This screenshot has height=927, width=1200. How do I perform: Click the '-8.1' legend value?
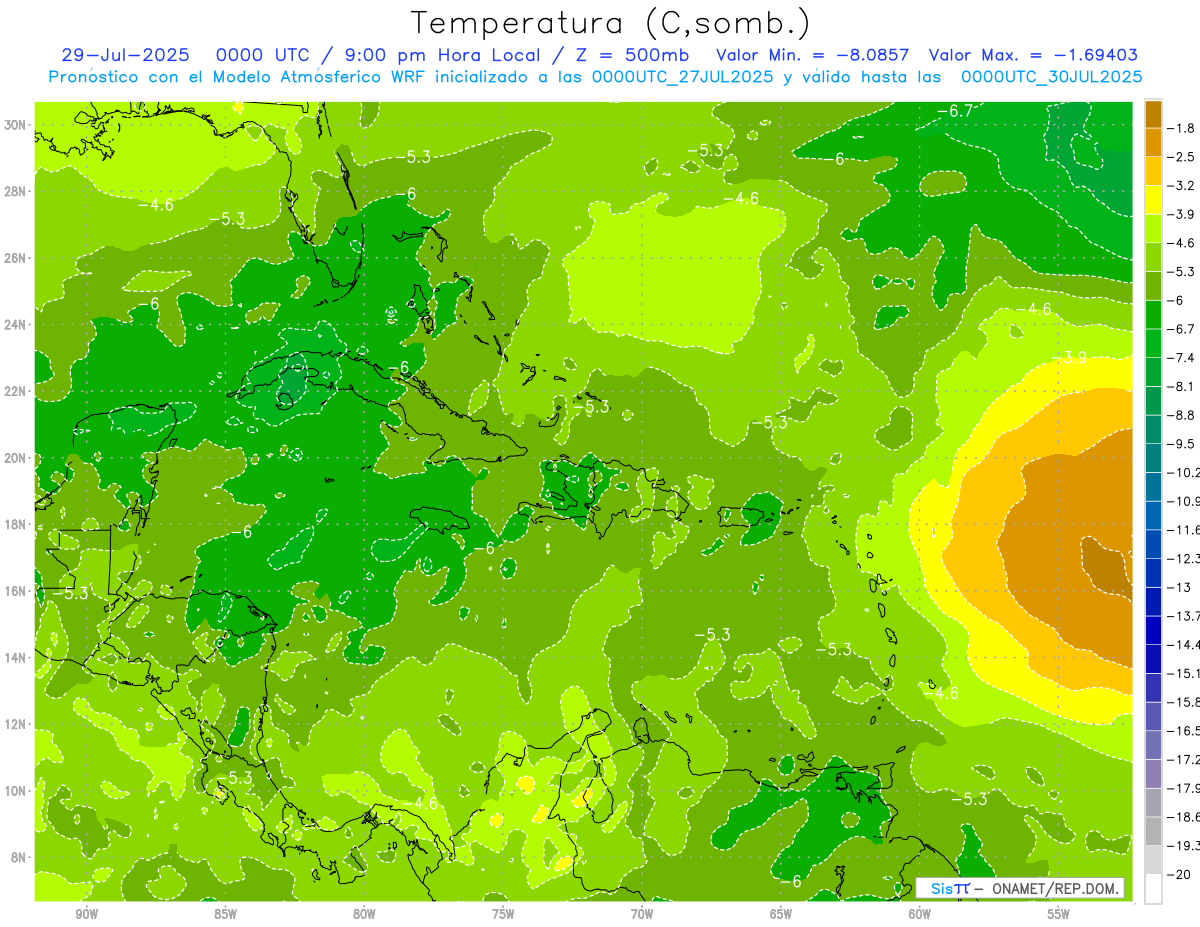[x=1181, y=387]
